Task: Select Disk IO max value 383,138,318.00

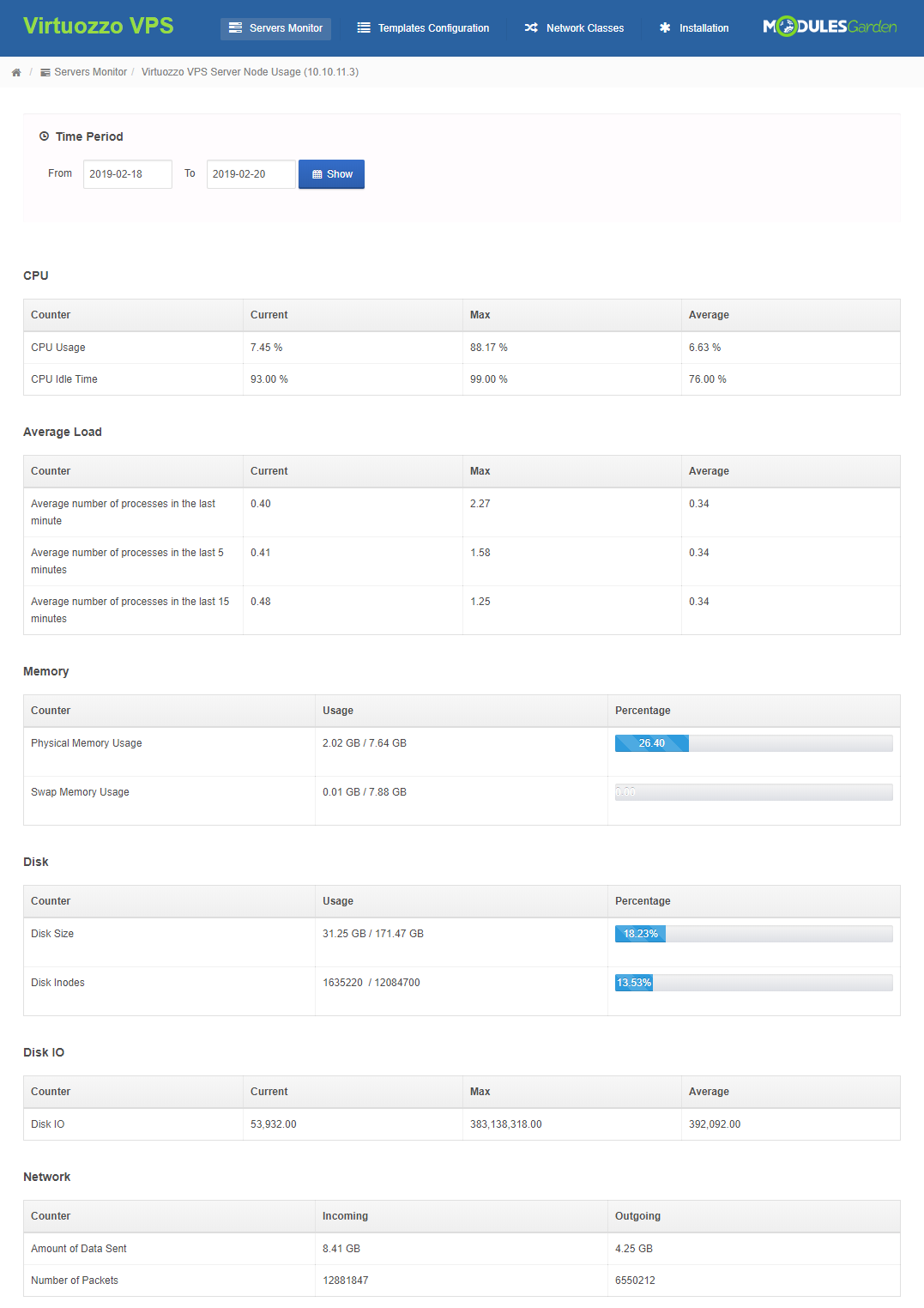Action: 506,1124
